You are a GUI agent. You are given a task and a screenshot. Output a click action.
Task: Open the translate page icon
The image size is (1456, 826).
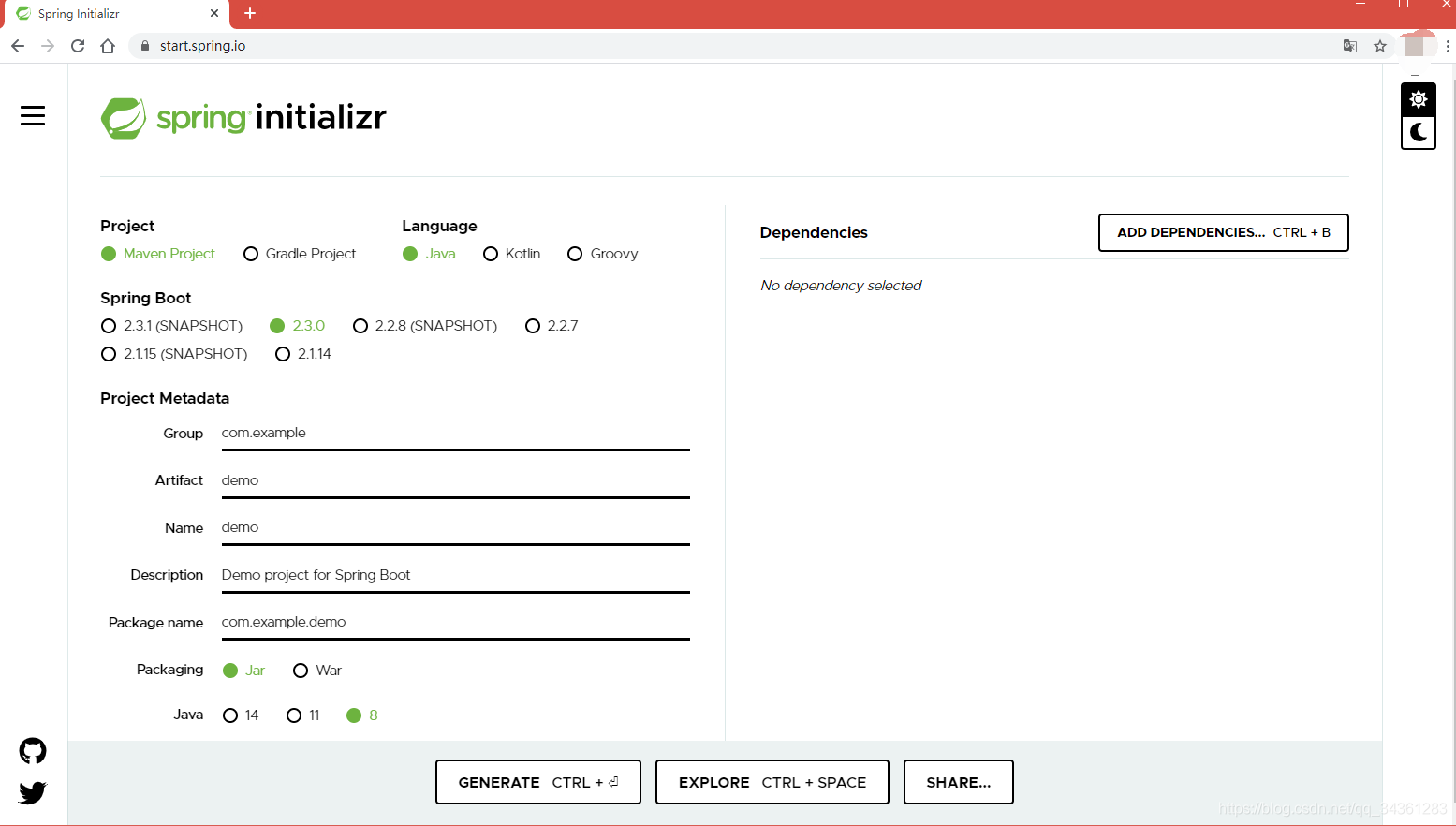(1350, 46)
